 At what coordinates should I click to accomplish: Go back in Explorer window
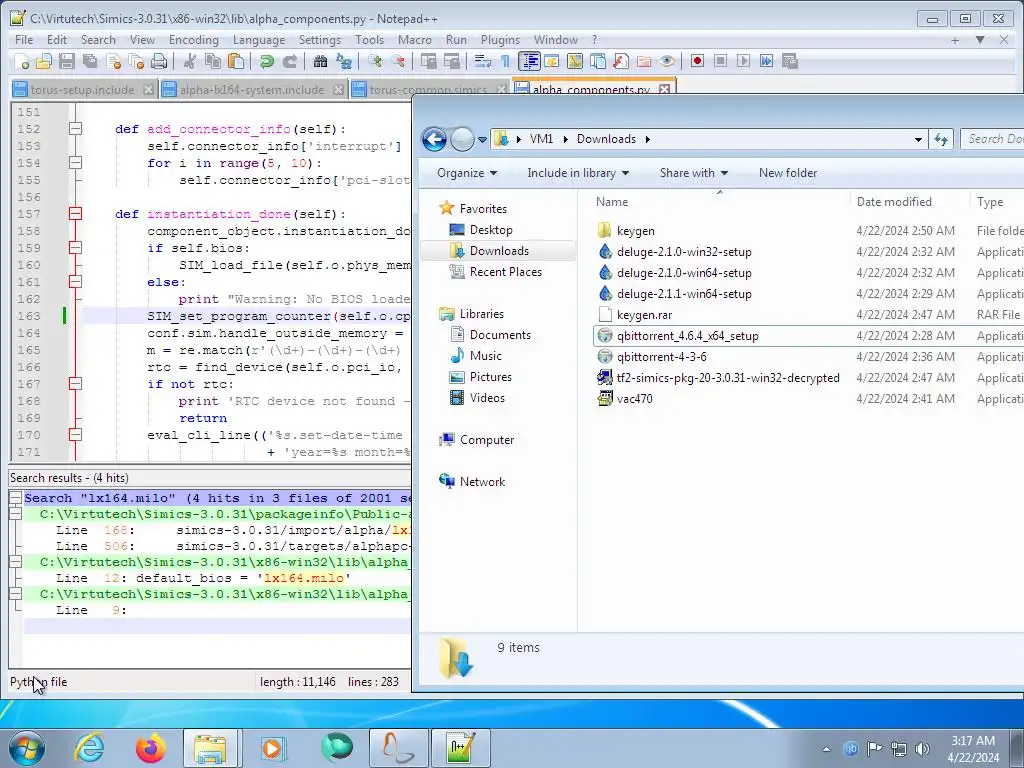point(434,139)
